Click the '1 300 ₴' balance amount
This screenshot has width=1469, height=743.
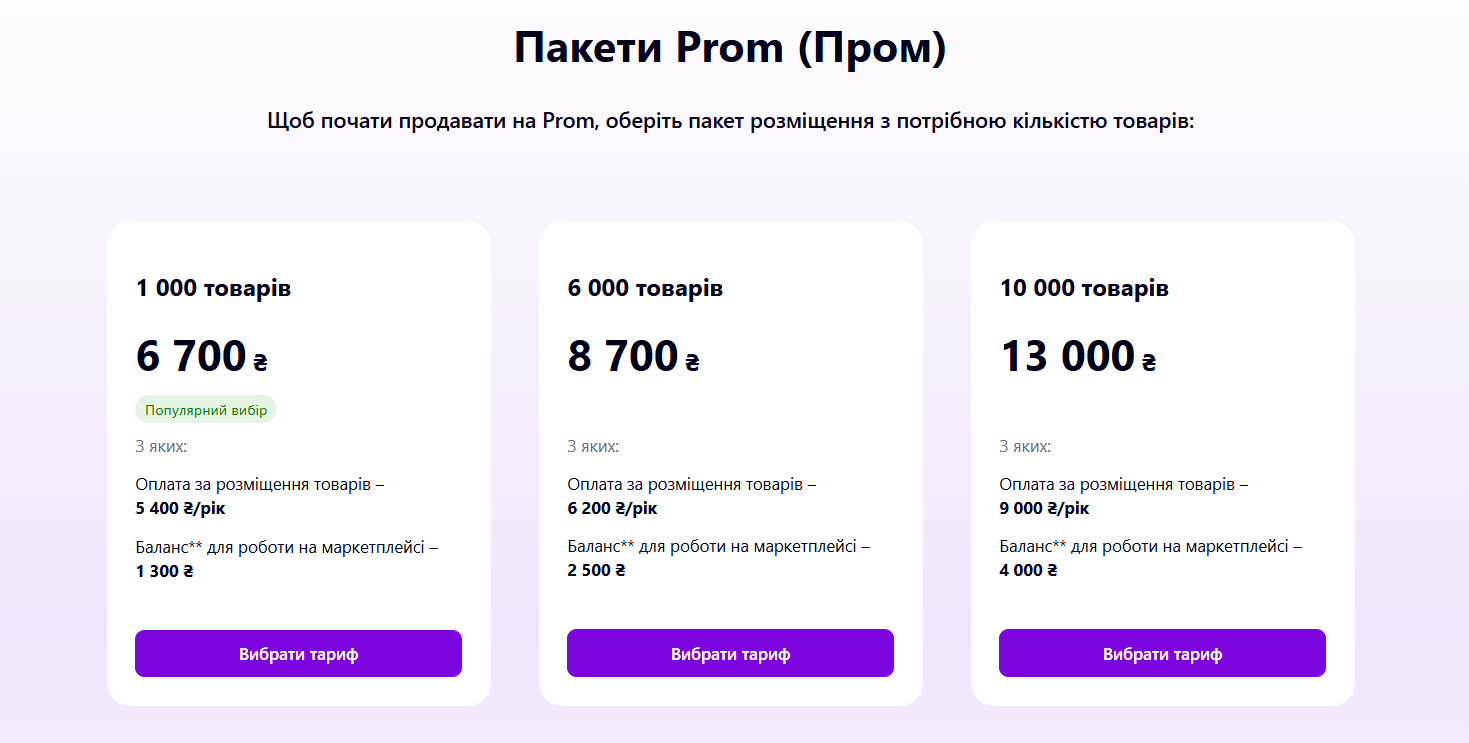[x=165, y=570]
